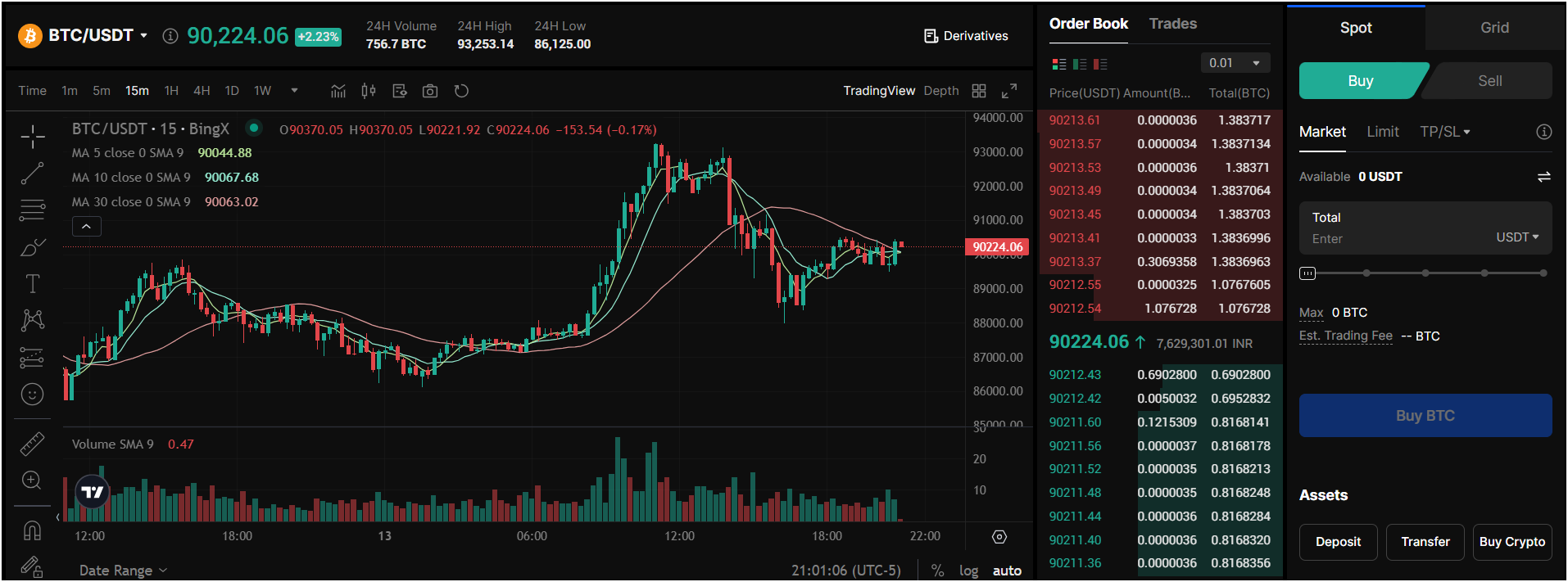Reset the chart with the refresh icon
The width and height of the screenshot is (1568, 582).
click(x=461, y=91)
